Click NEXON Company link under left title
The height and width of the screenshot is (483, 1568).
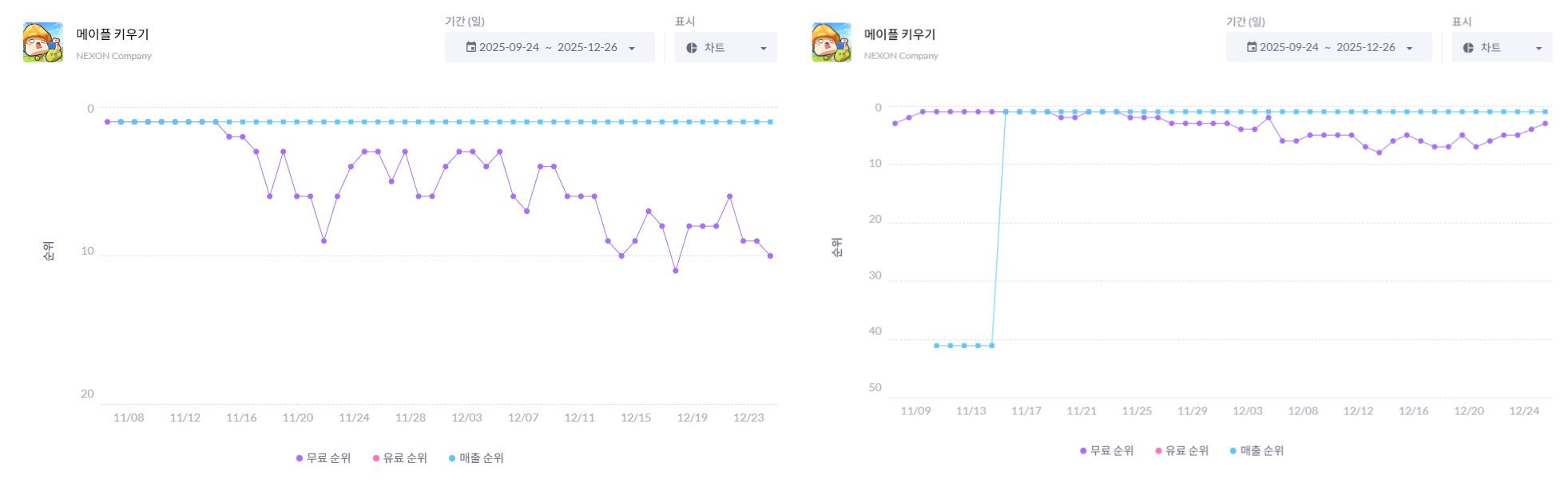pos(113,56)
